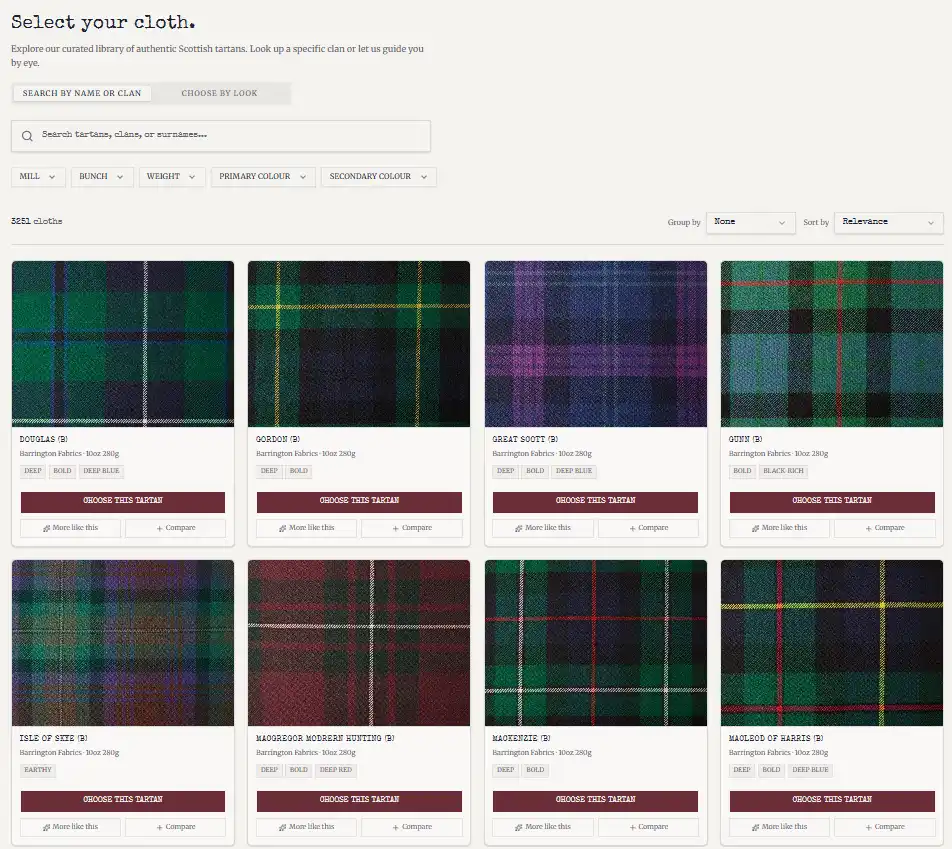Click the Deep Blue tag on Douglas

[101, 471]
